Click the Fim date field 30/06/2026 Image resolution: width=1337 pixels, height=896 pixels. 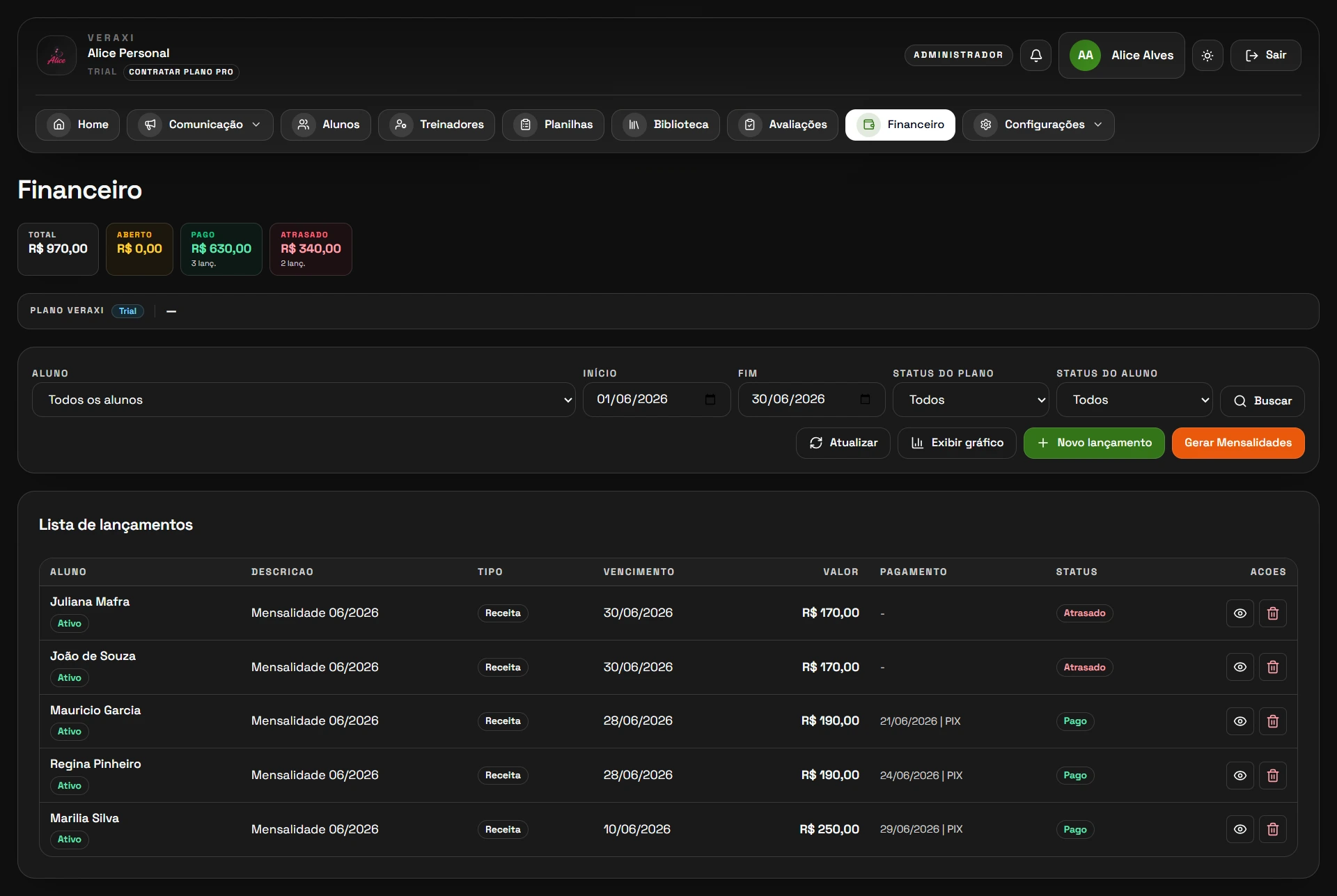[x=812, y=400]
